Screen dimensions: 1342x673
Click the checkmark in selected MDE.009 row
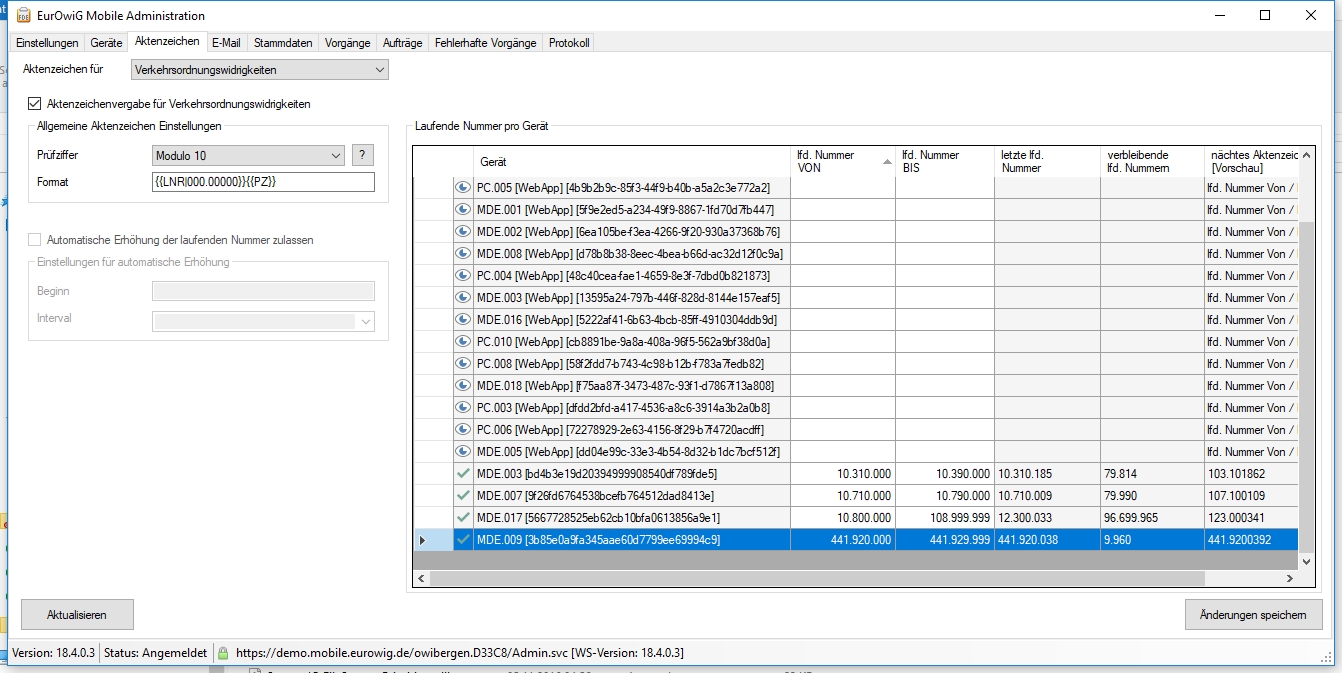(463, 540)
